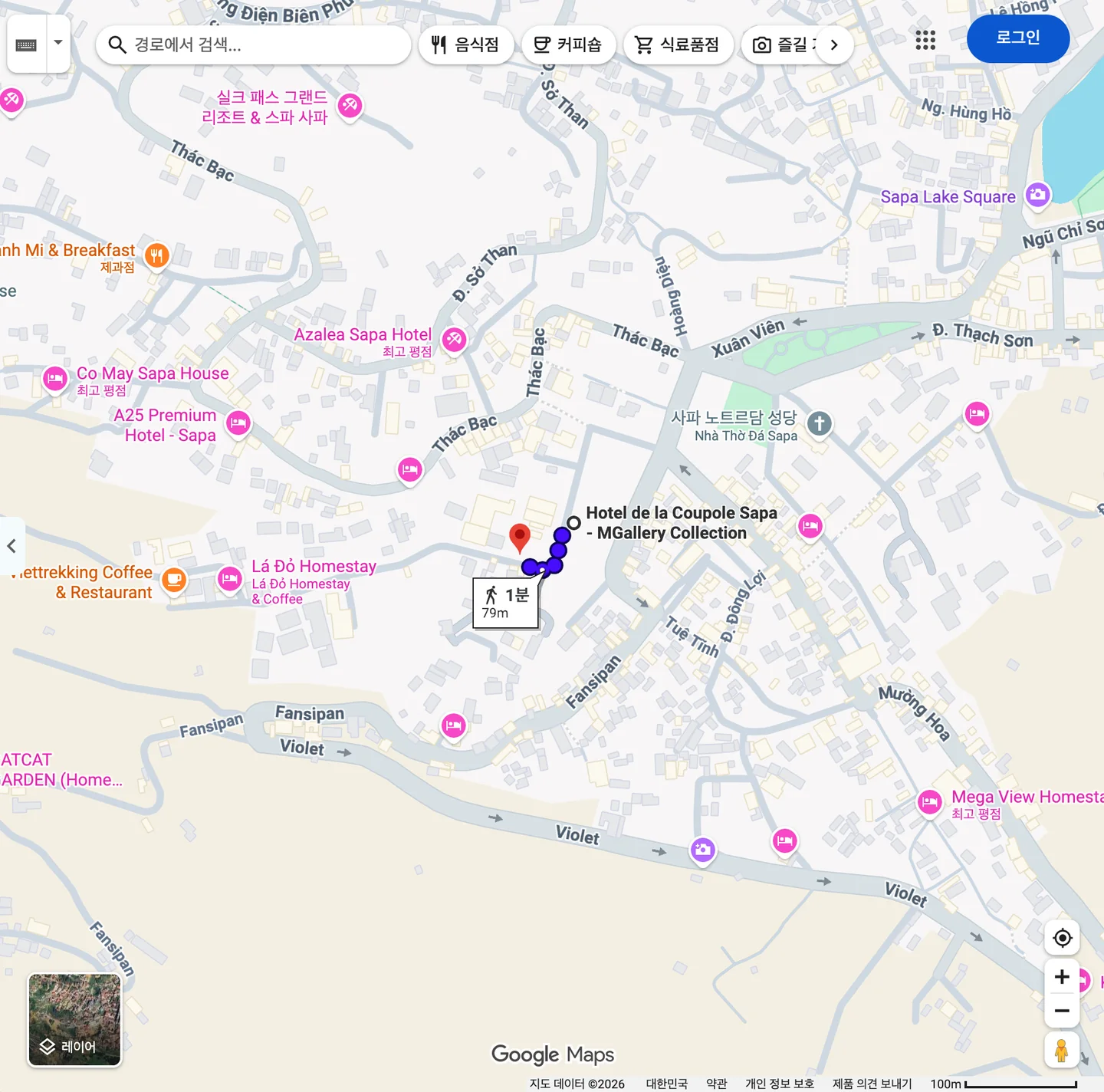
Task: Click the 대한민국 region link
Action: [667, 1084]
